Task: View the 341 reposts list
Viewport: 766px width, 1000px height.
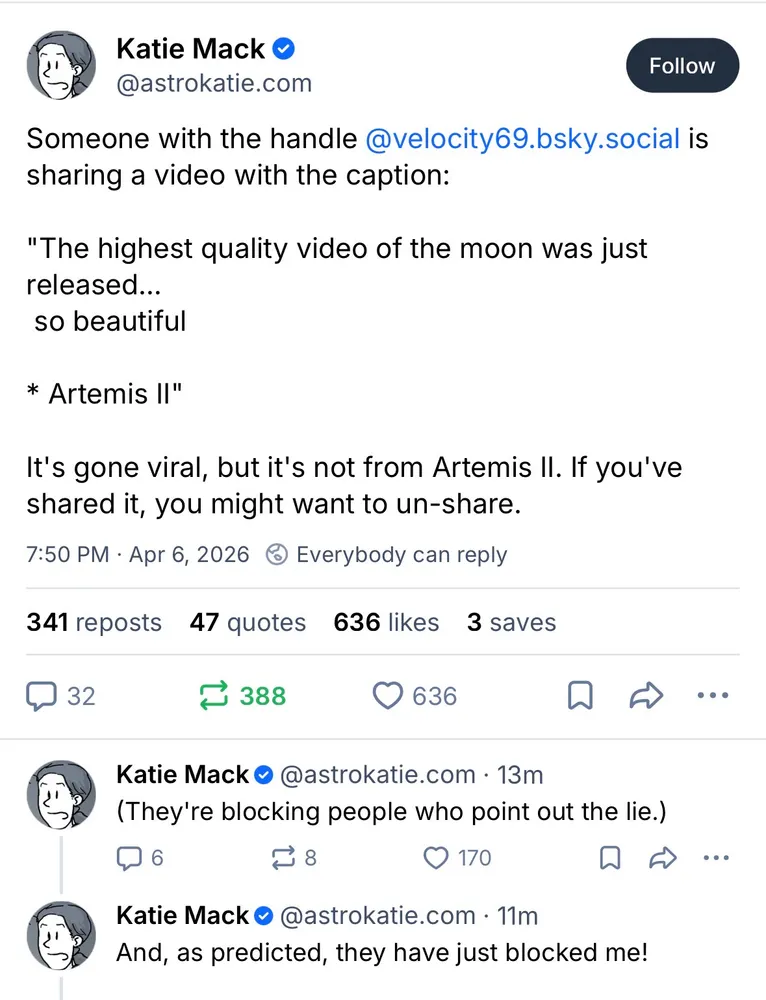Action: click(x=94, y=622)
